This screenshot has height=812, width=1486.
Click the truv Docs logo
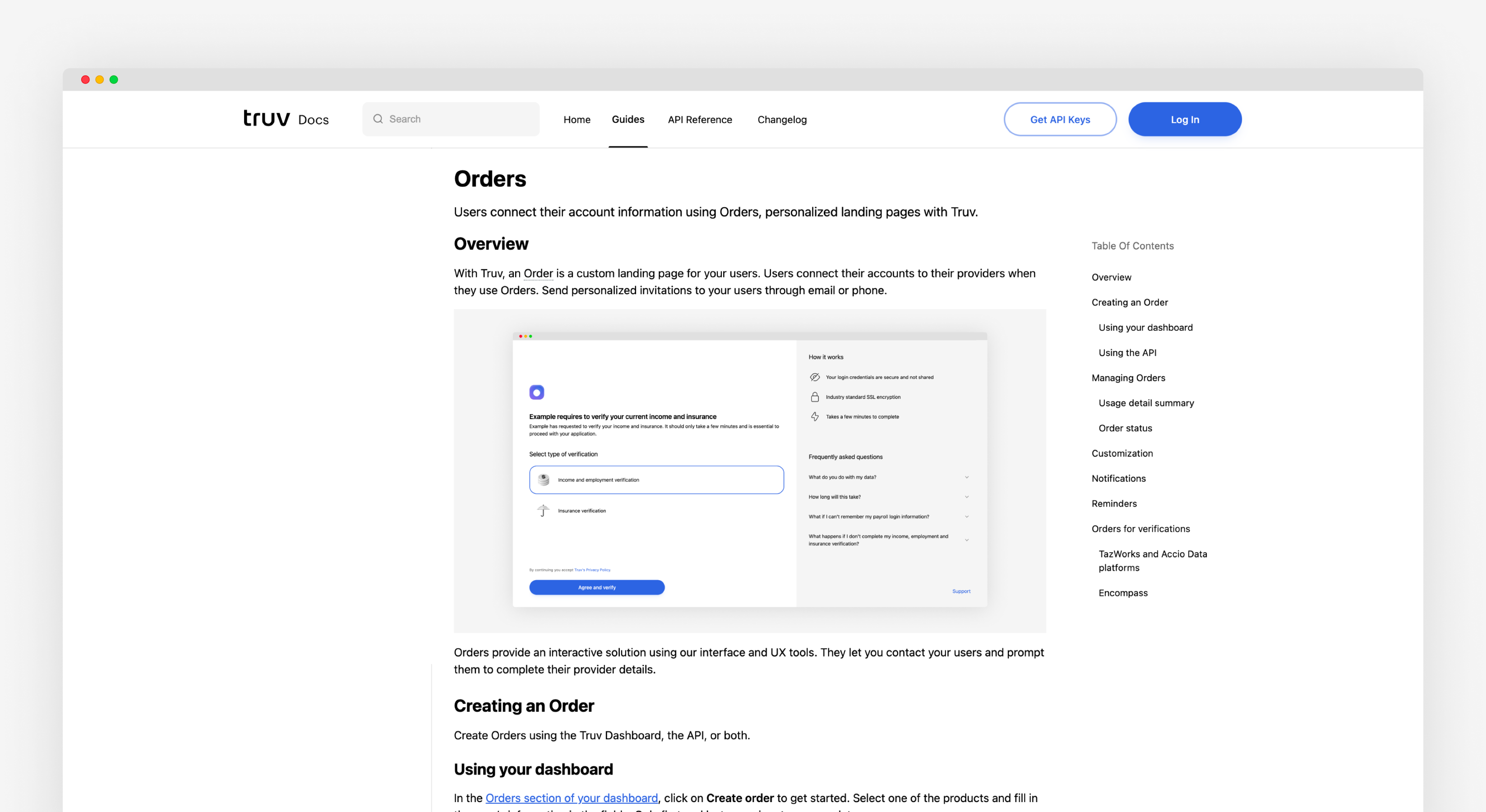tap(286, 119)
